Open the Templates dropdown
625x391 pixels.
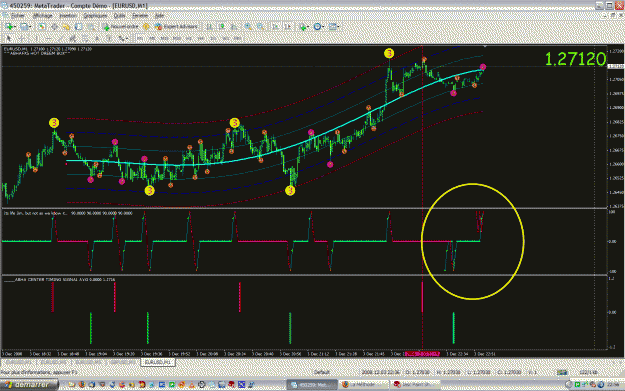point(334,27)
